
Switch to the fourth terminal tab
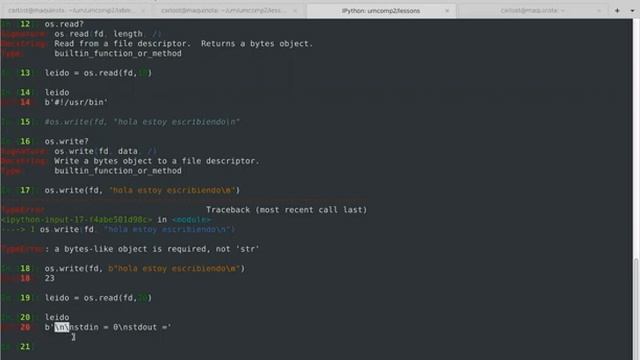(533, 11)
